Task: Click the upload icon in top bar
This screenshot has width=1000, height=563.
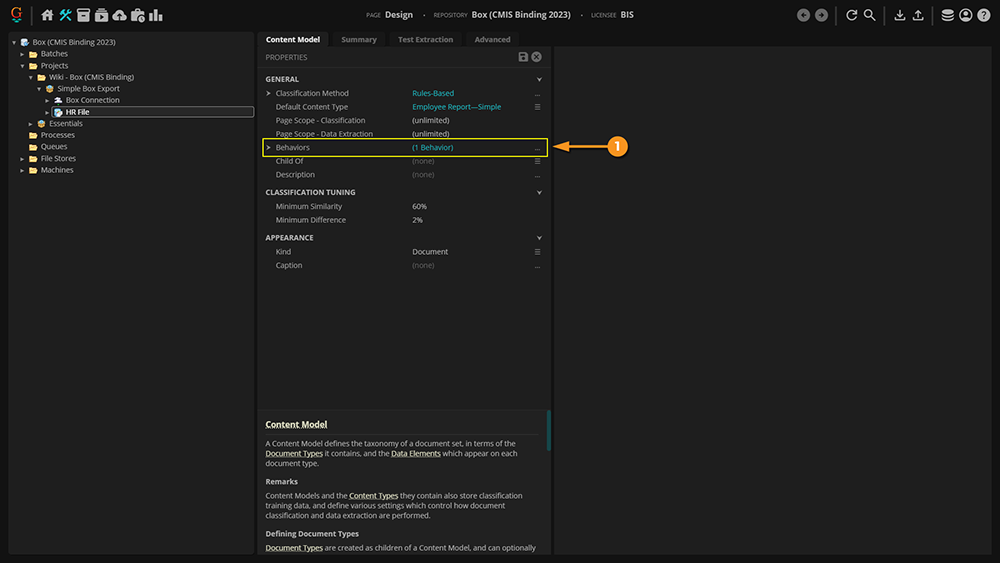Action: tap(917, 15)
